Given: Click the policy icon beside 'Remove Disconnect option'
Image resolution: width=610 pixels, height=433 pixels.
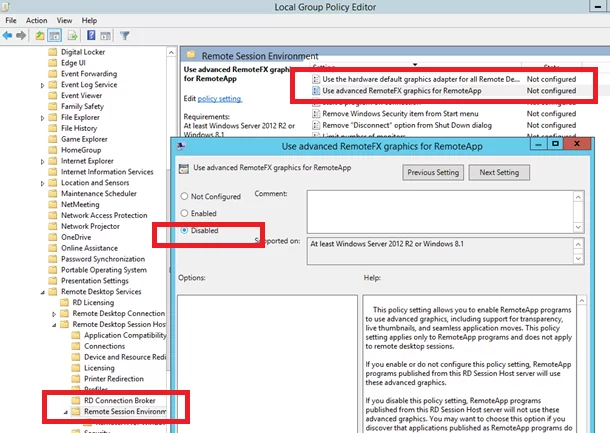Looking at the screenshot, I should tap(316, 125).
